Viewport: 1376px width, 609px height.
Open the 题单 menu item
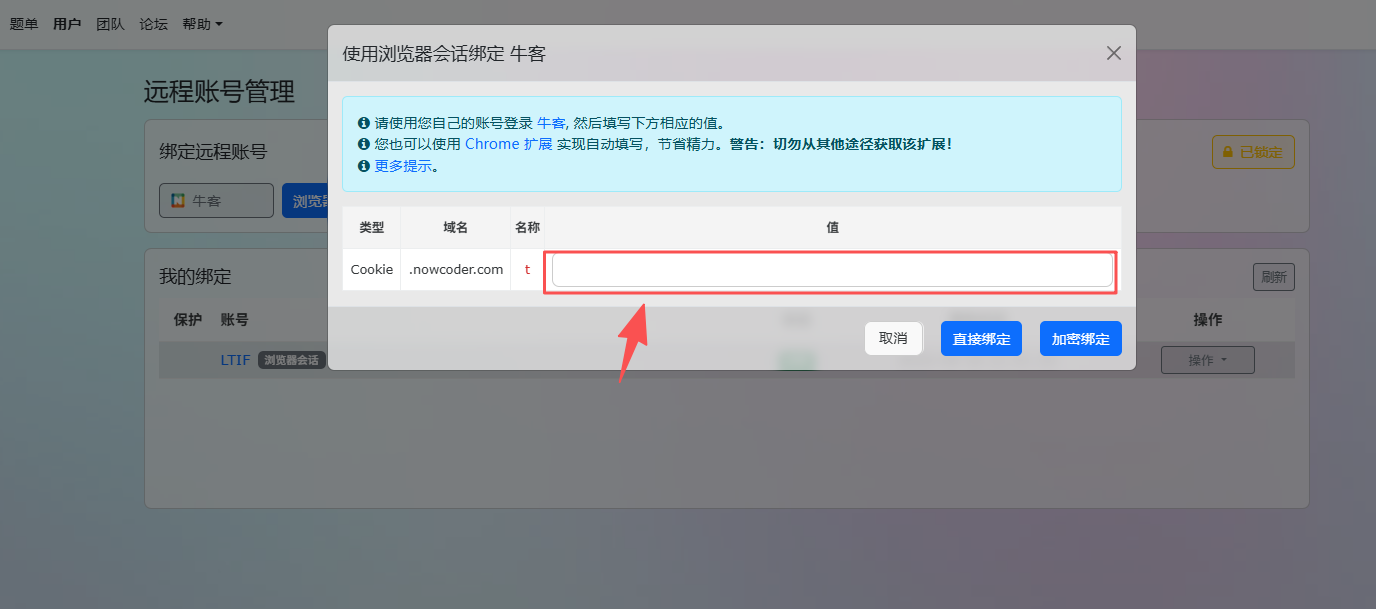(x=24, y=24)
